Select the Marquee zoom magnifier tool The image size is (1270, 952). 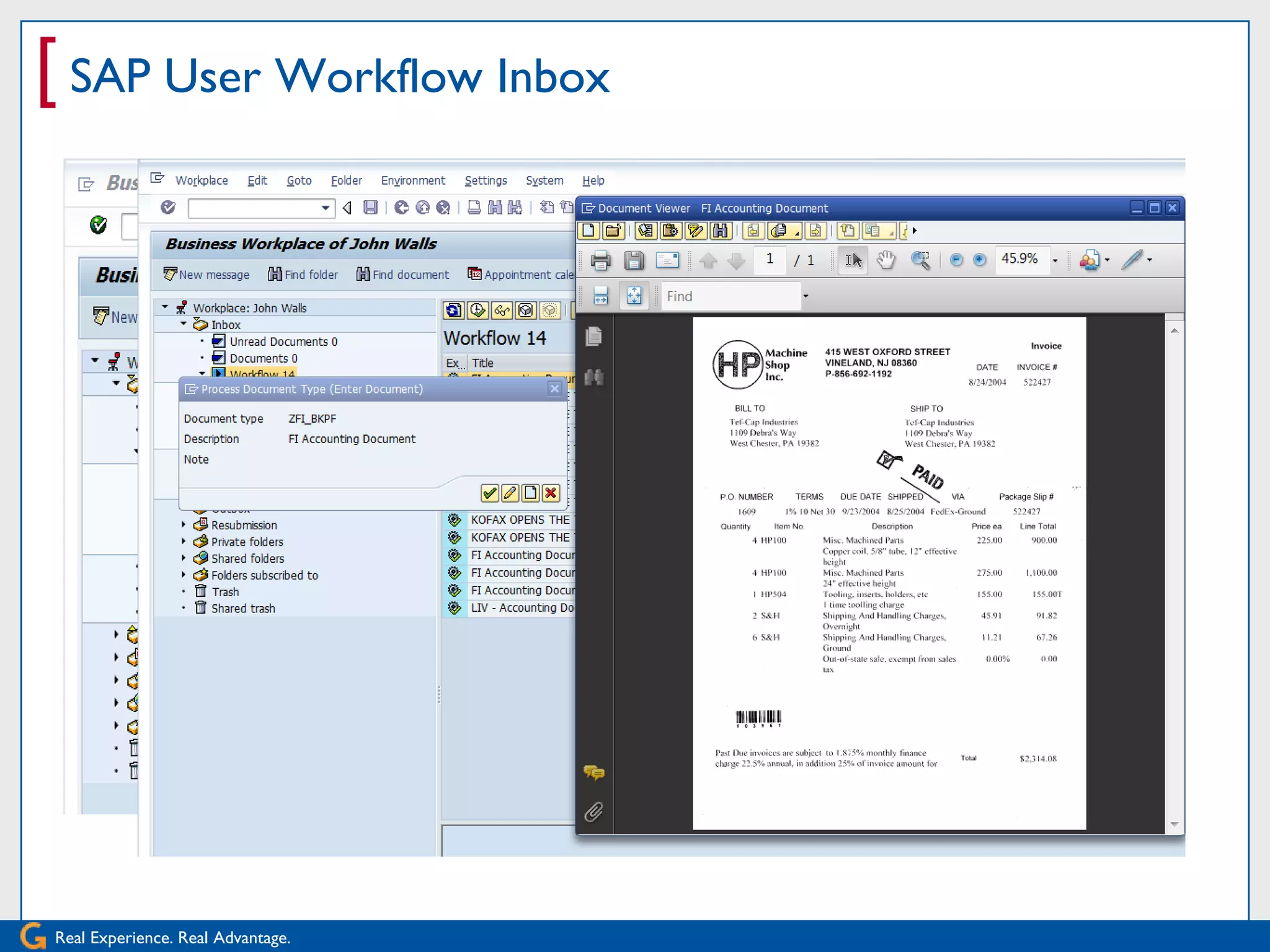pyautogui.click(x=920, y=260)
